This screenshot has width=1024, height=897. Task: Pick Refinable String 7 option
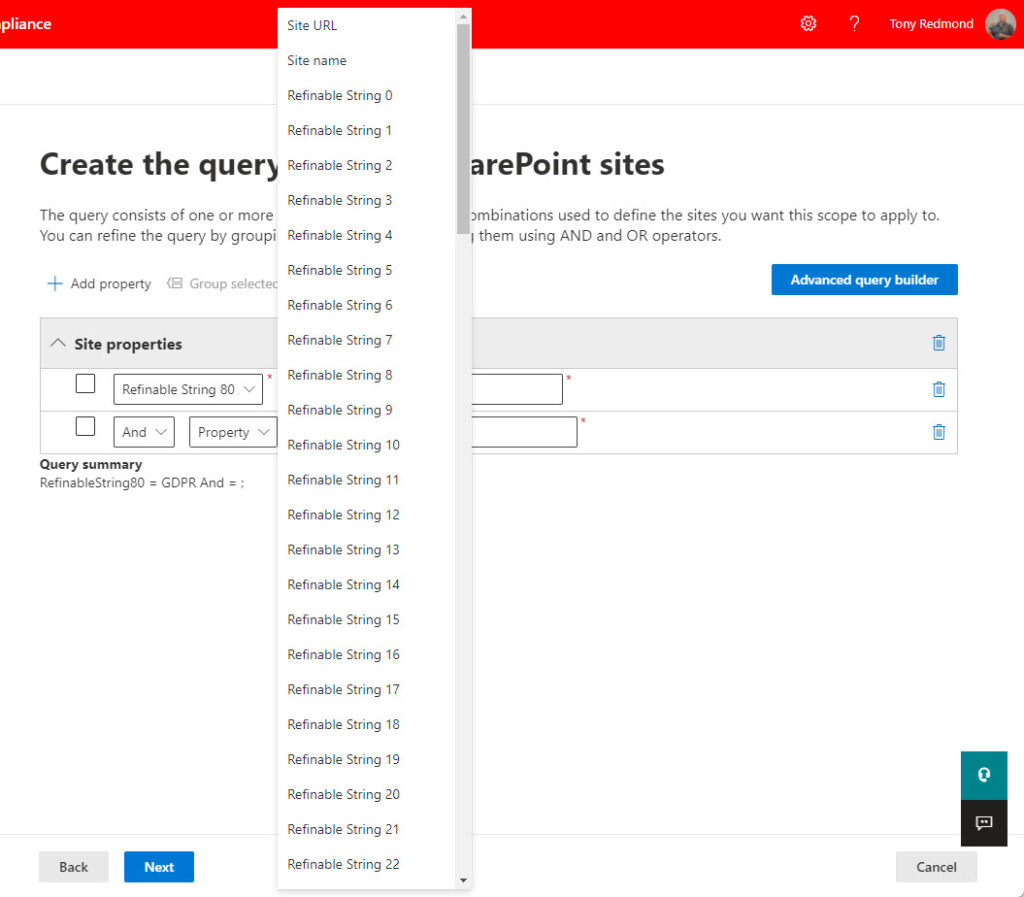pos(366,339)
